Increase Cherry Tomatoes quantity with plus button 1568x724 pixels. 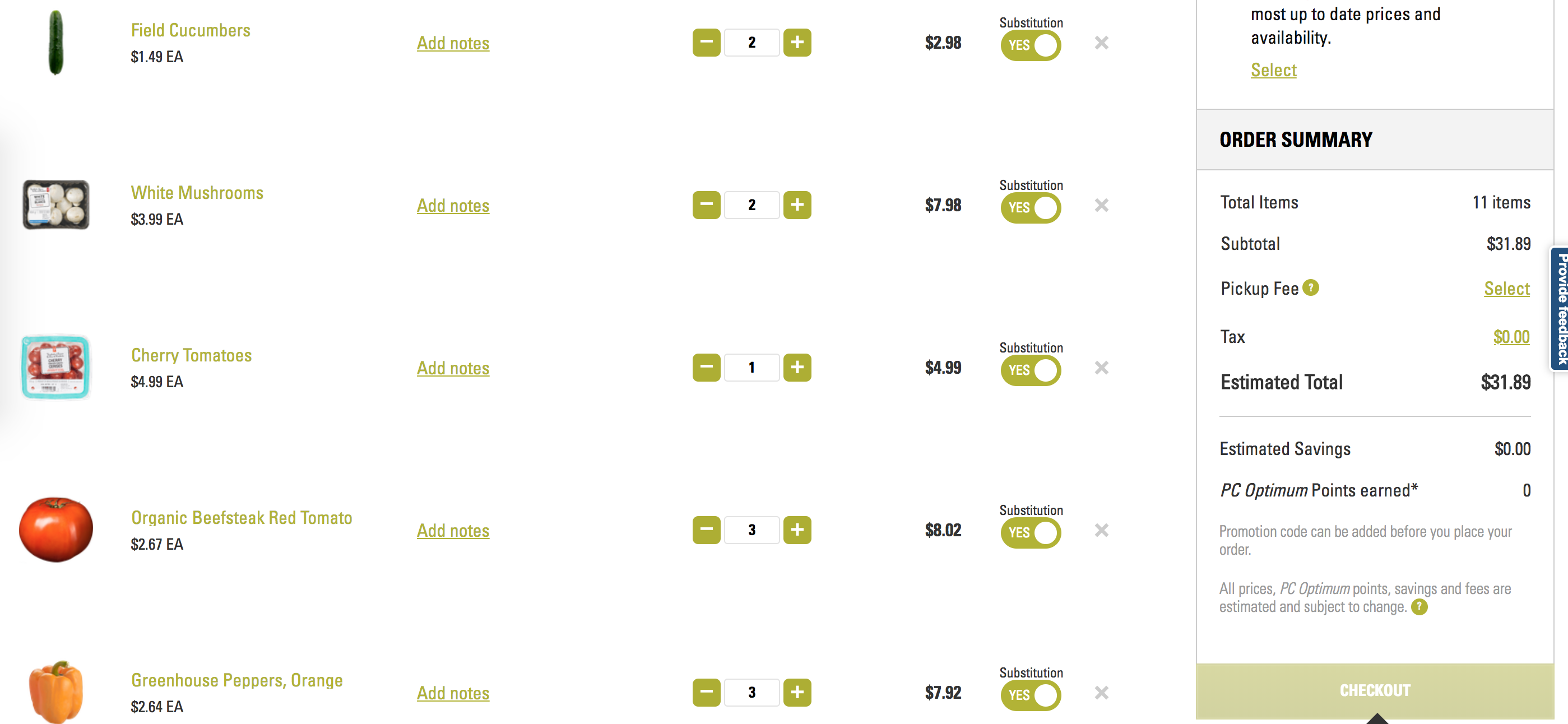797,368
